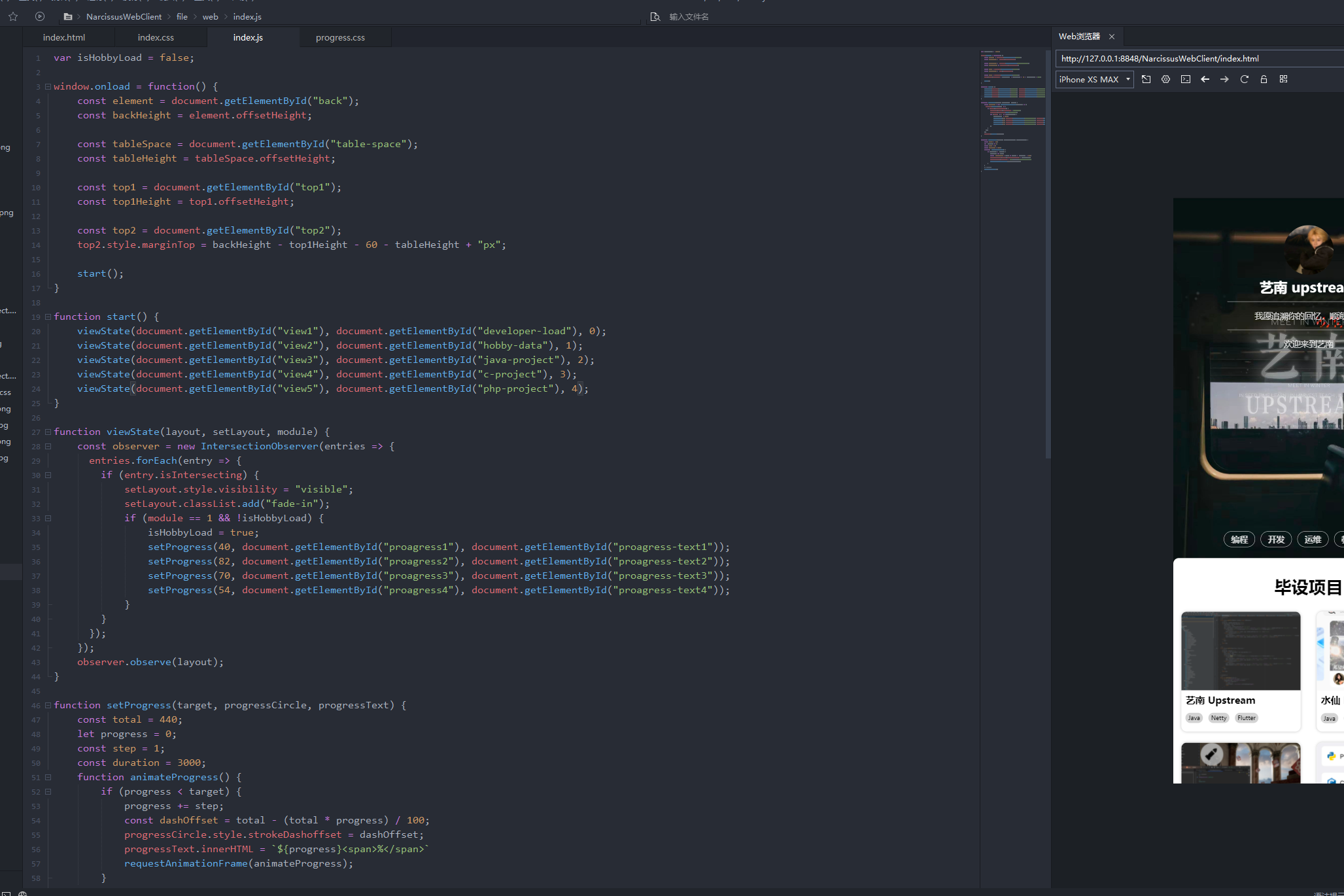
Task: Click the file breadcrumb segment
Action: pos(182,16)
